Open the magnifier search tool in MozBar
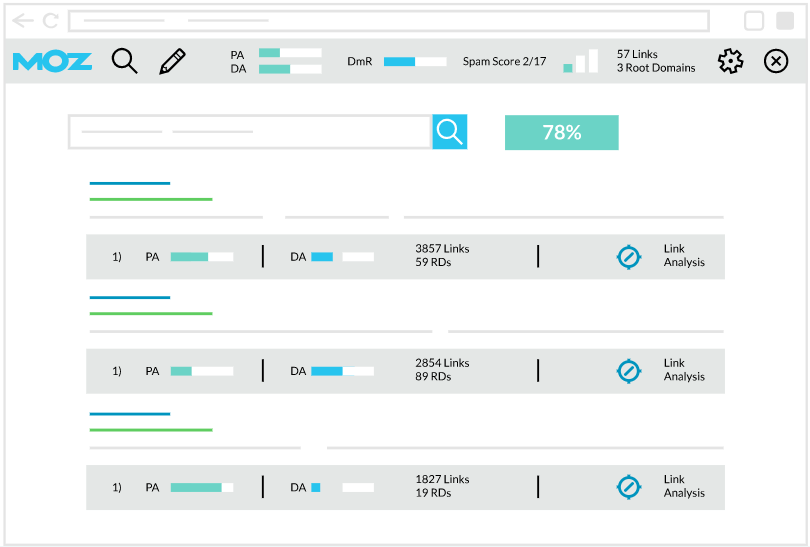This screenshot has height=547, width=810. pyautogui.click(x=124, y=62)
